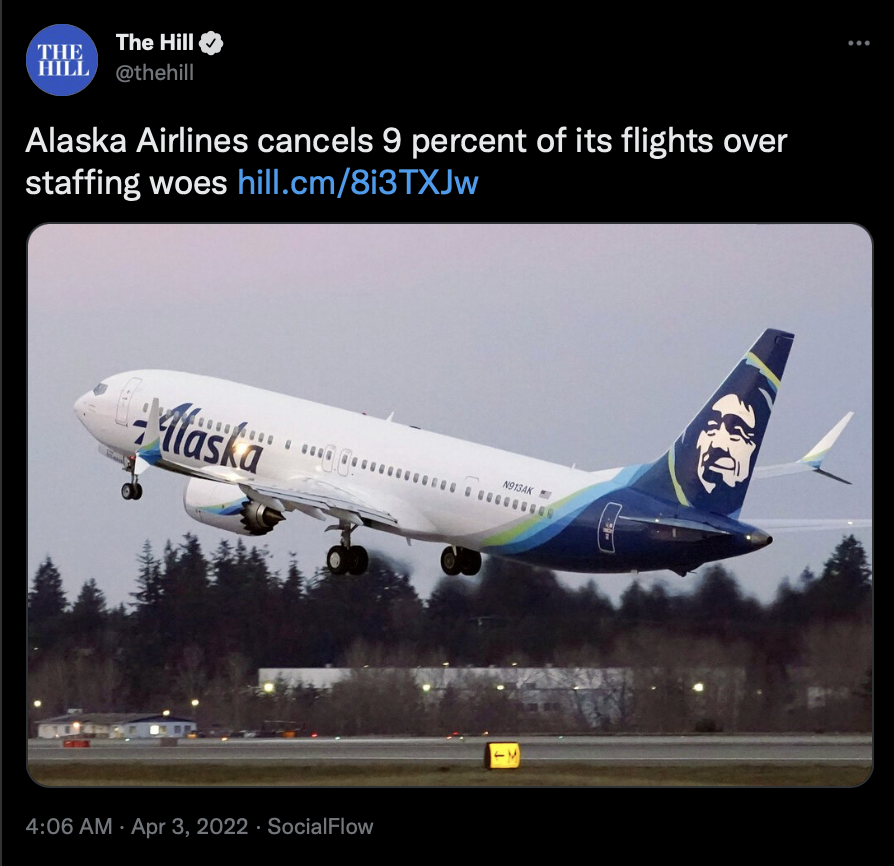Click the Apr 3, 2022 date
Screen dimensions: 894x866
click(x=189, y=827)
